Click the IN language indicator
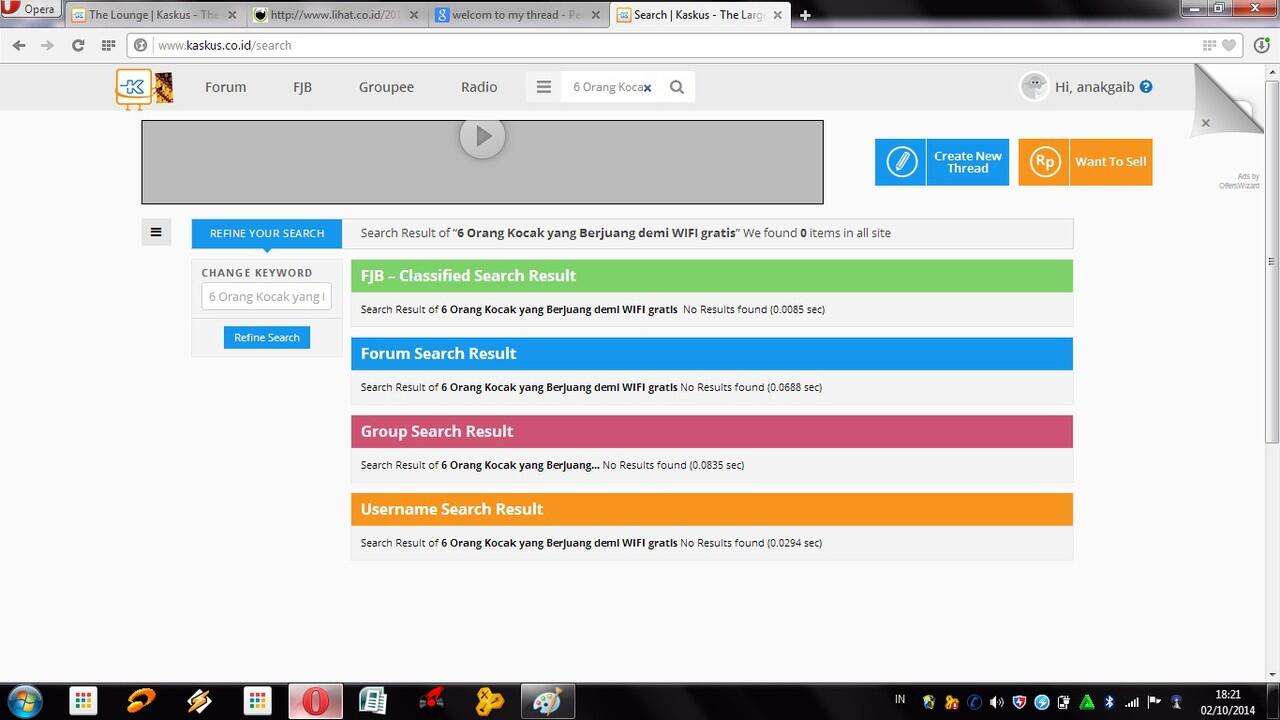The height and width of the screenshot is (720, 1280). (900, 700)
